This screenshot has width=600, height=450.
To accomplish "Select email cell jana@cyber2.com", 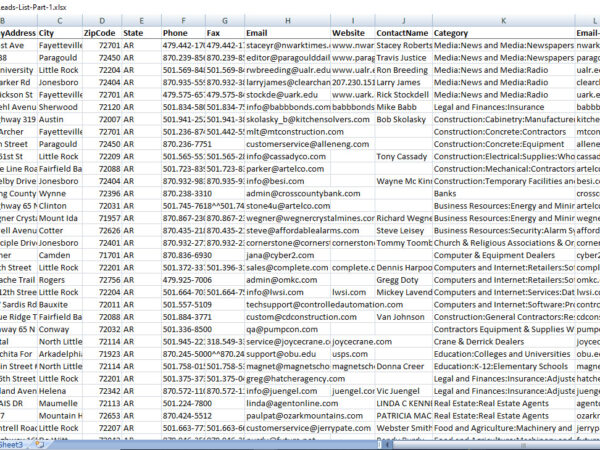I will pyautogui.click(x=288, y=255).
